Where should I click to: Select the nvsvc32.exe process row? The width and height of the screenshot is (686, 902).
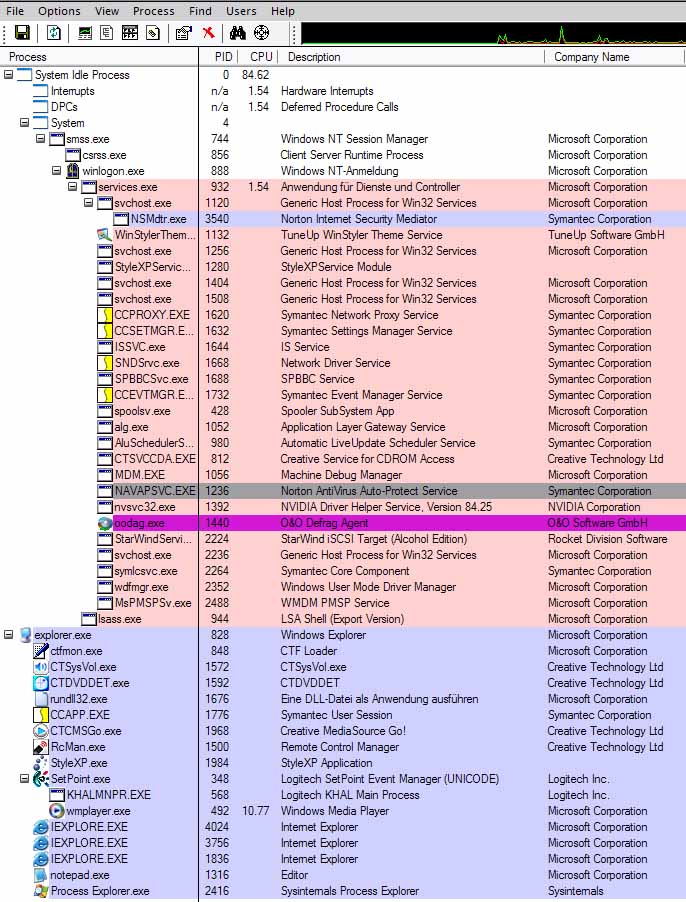point(343,507)
